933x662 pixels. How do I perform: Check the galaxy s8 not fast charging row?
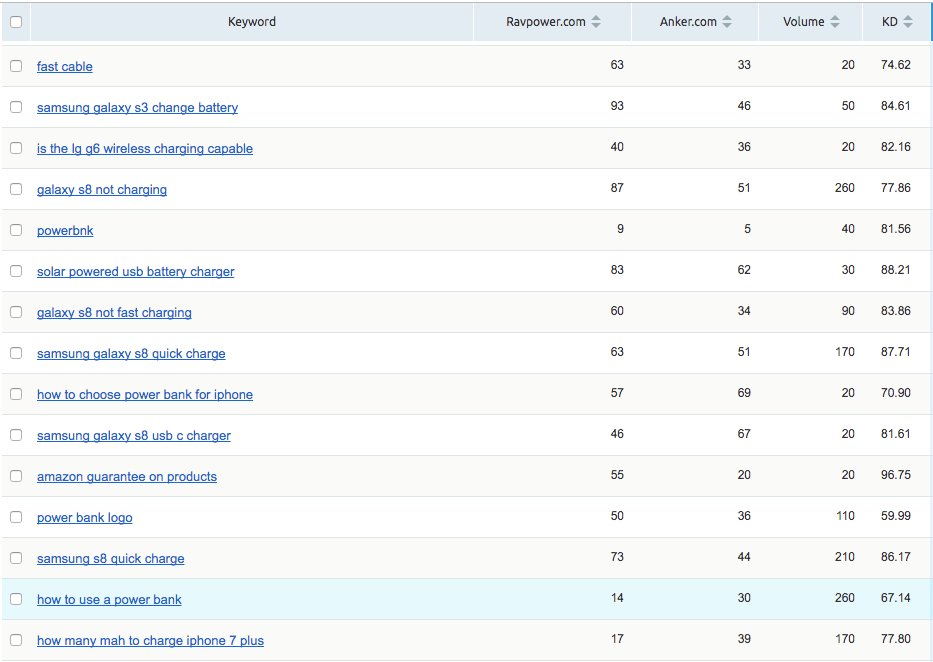(16, 312)
